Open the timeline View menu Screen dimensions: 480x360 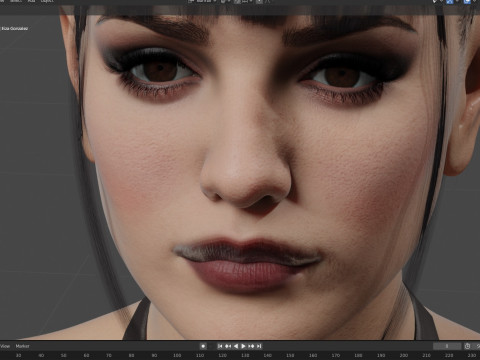coord(5,346)
